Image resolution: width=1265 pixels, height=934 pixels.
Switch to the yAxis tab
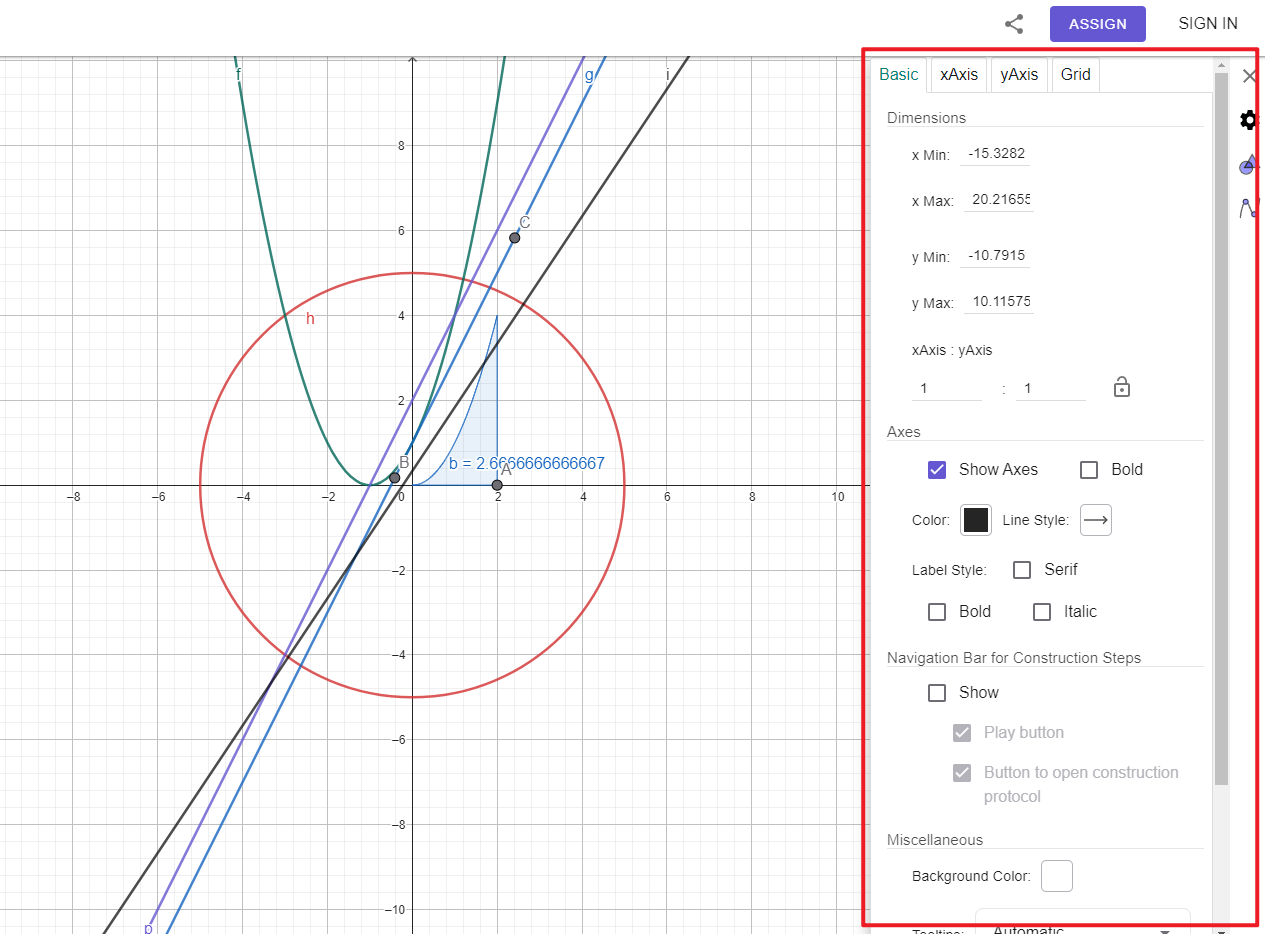click(1019, 75)
